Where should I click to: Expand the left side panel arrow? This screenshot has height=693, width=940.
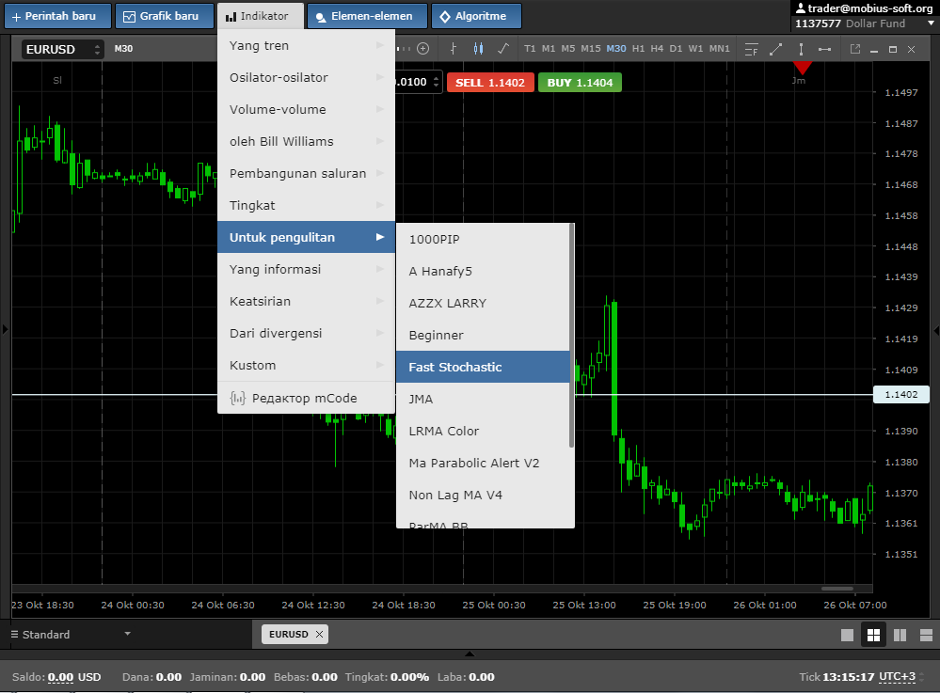[x=5, y=329]
